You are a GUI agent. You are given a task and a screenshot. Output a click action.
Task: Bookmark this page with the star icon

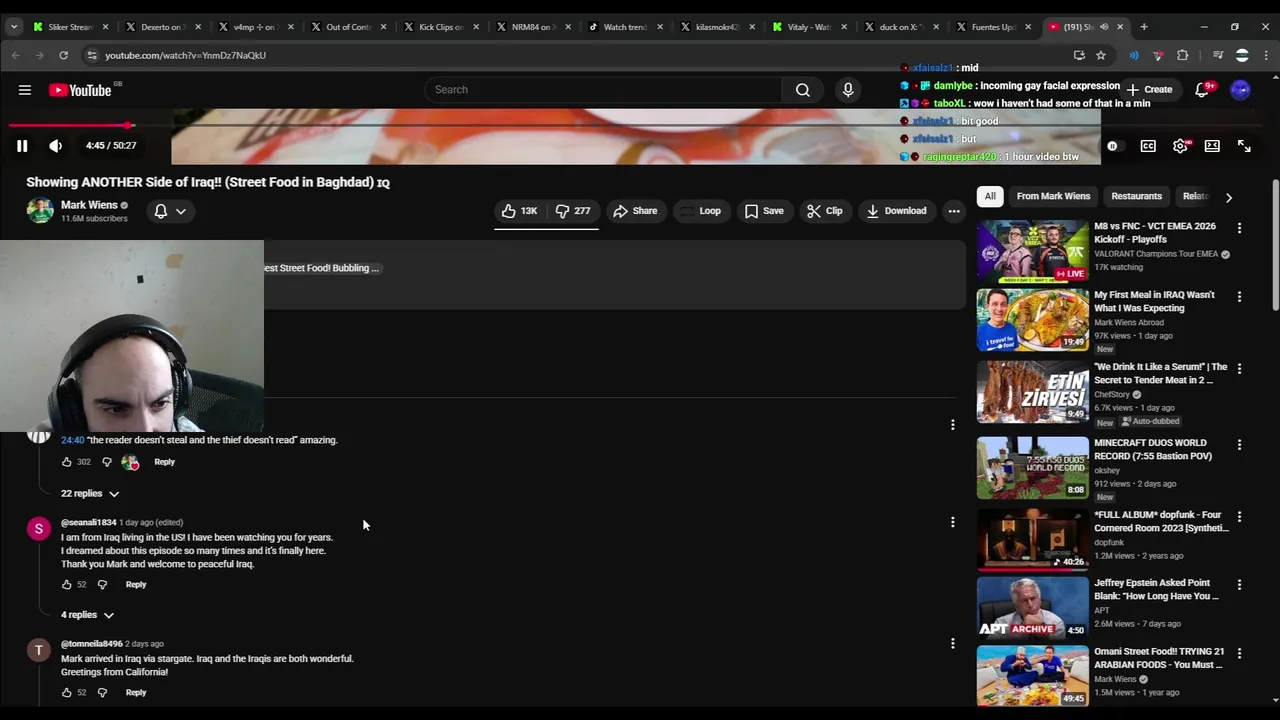point(1101,55)
